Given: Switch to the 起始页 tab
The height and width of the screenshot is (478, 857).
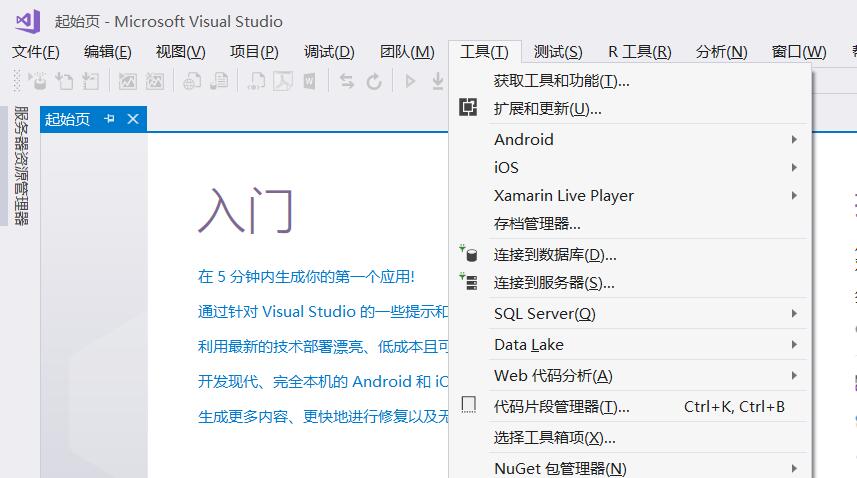Looking at the screenshot, I should click(67, 119).
